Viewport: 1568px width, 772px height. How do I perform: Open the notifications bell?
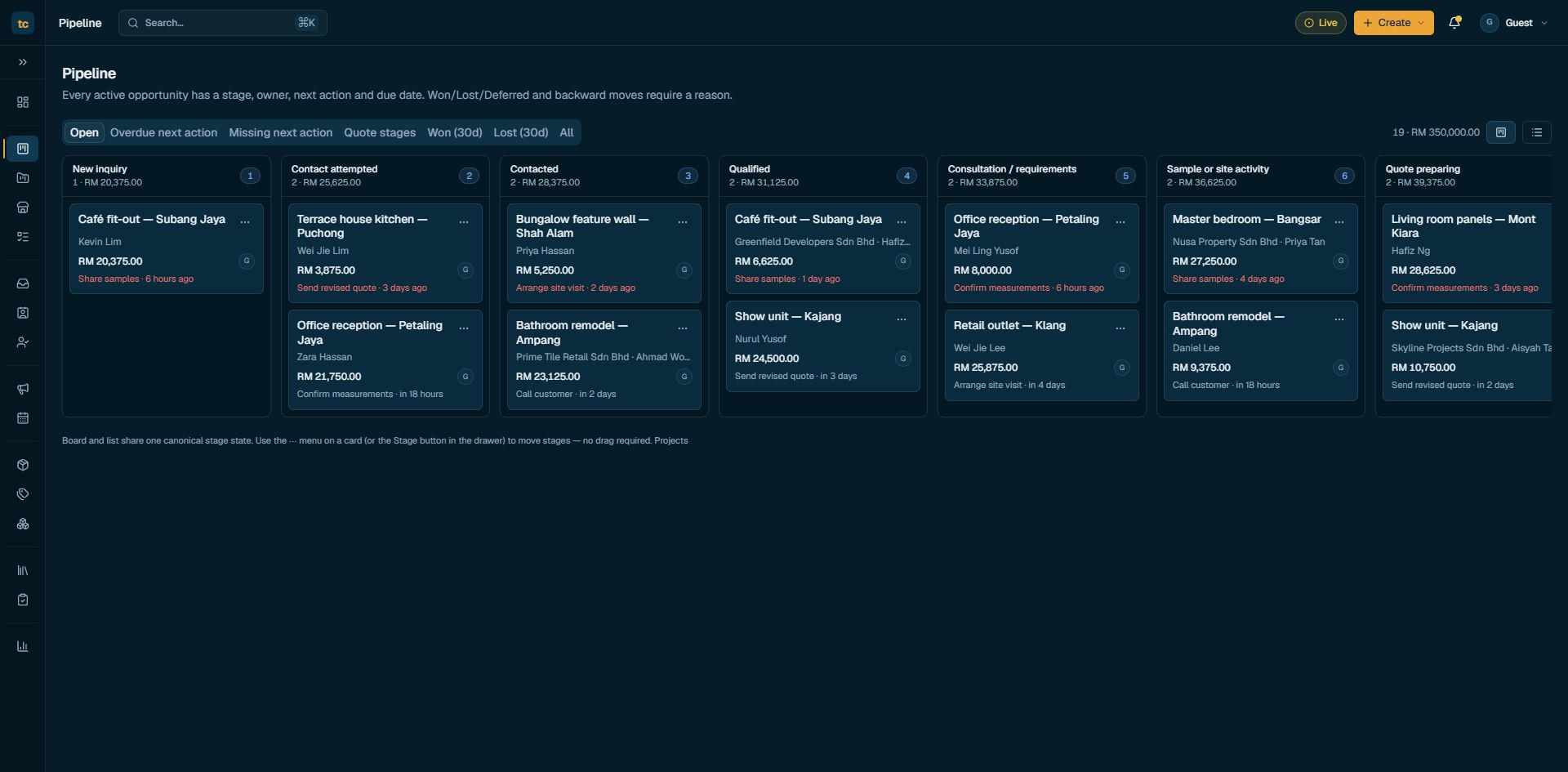click(x=1454, y=23)
